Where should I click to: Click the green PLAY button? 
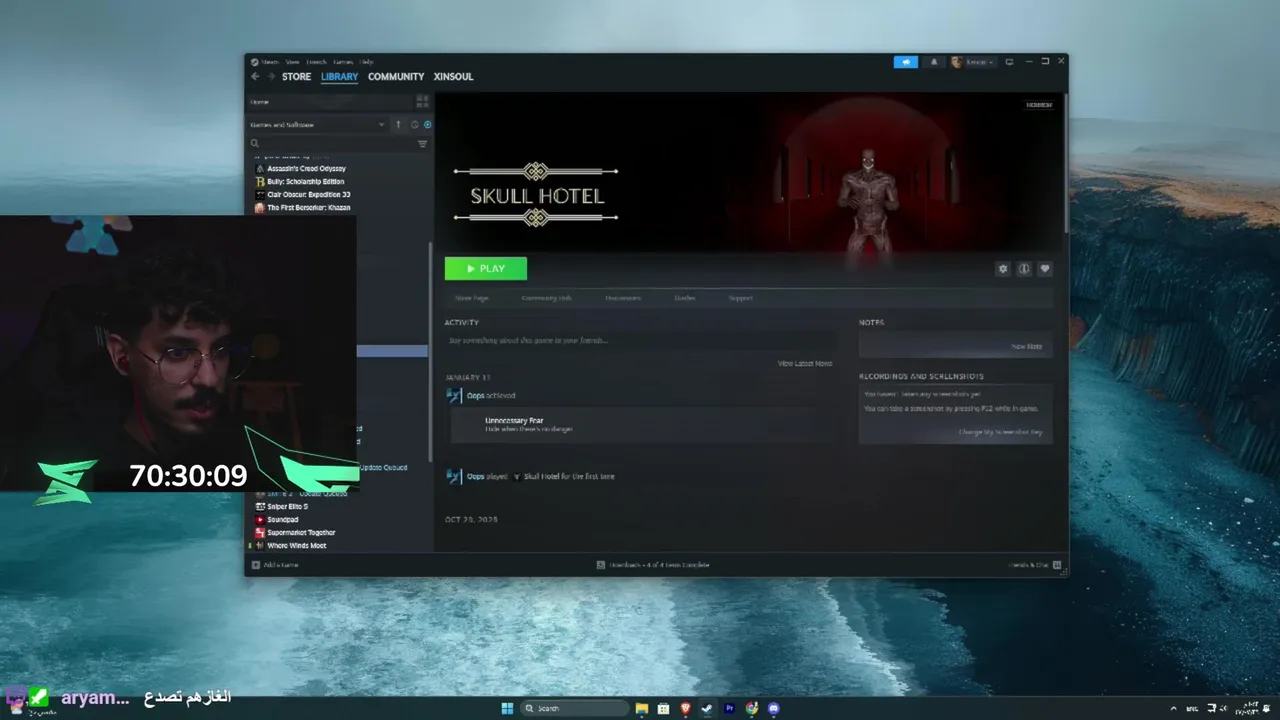[486, 269]
